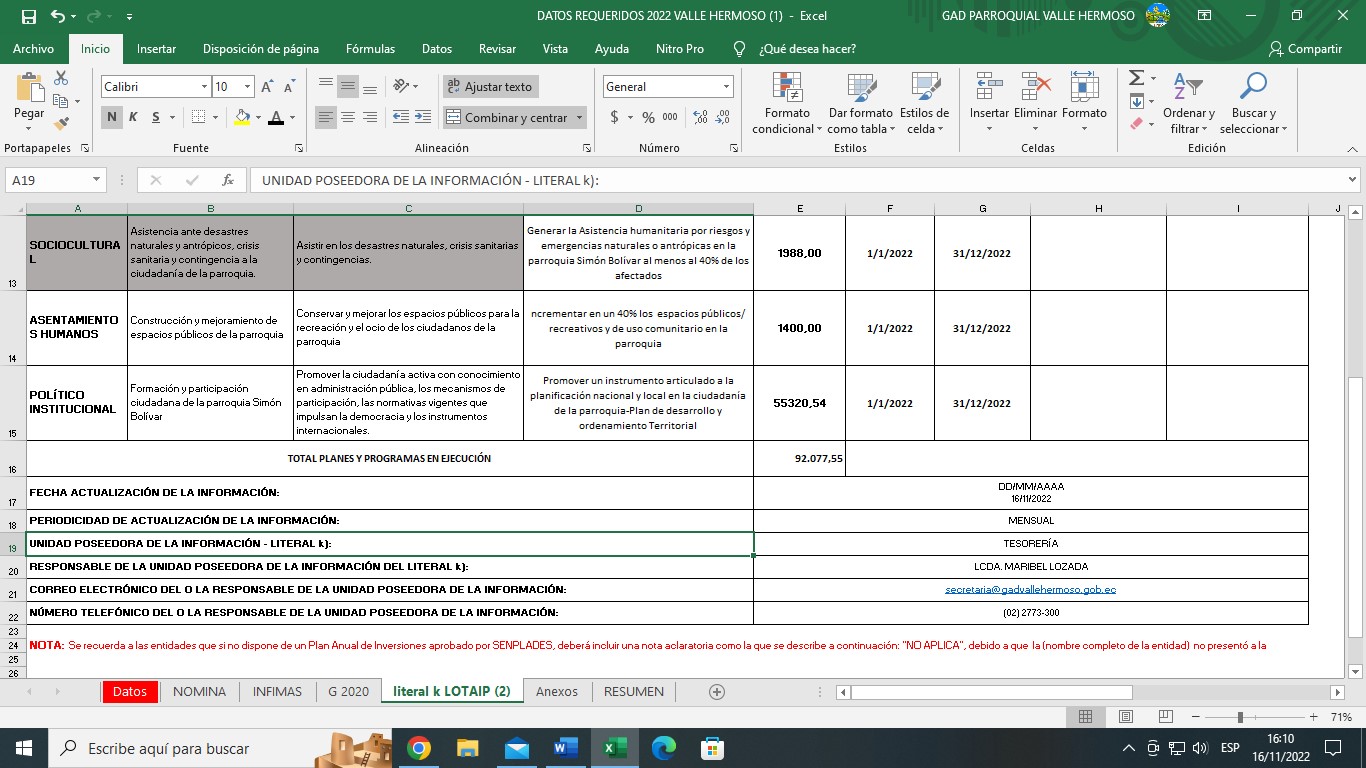The image size is (1366, 768).
Task: Open the General number format dropdown
Action: [726, 87]
